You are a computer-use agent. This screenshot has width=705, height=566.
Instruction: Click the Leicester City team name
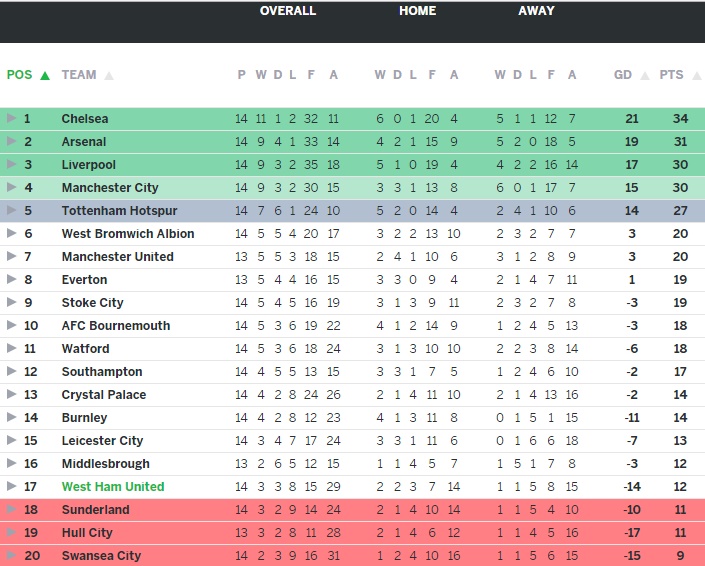pyautogui.click(x=102, y=440)
